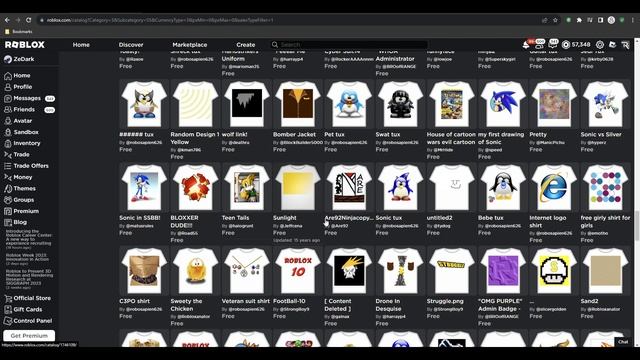Open Money in the left sidebar
This screenshot has height=360, width=640.
(18, 177)
